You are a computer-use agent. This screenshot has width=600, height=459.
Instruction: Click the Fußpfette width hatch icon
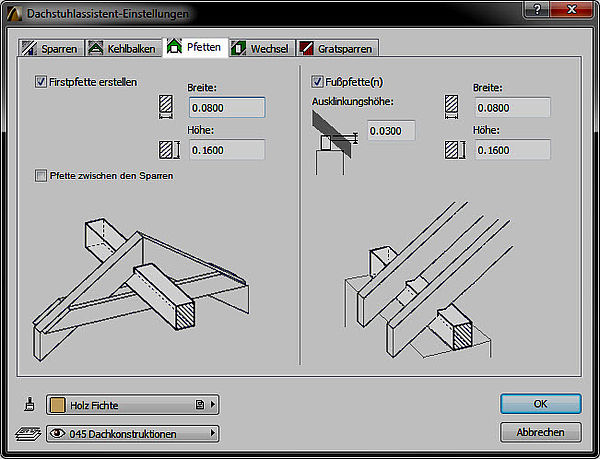pos(454,108)
